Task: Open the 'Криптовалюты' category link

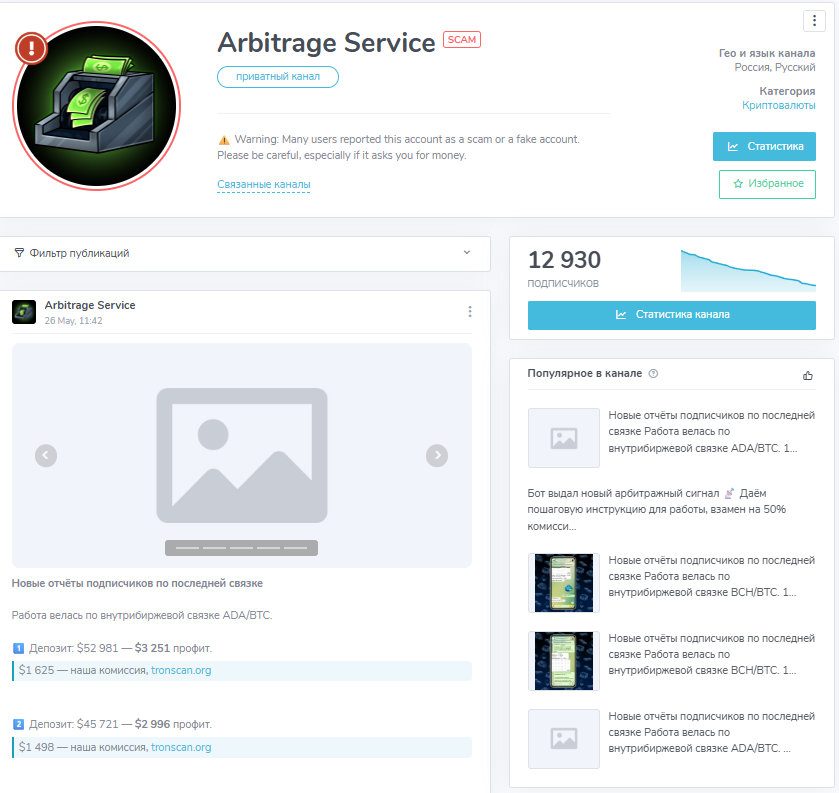Action: pyautogui.click(x=779, y=105)
